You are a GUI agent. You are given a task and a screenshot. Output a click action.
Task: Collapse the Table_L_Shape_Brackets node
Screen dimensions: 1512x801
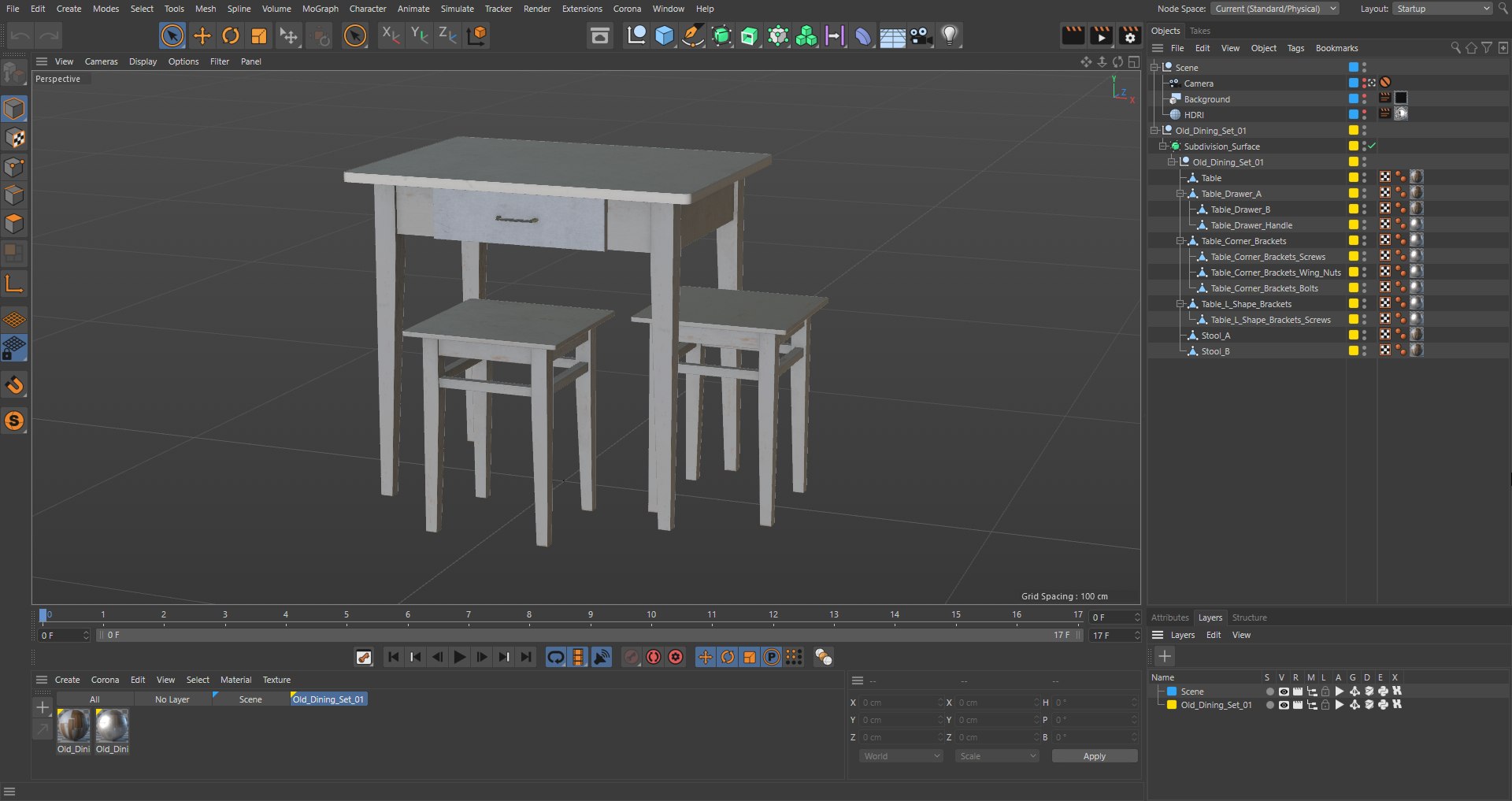click(x=1180, y=304)
